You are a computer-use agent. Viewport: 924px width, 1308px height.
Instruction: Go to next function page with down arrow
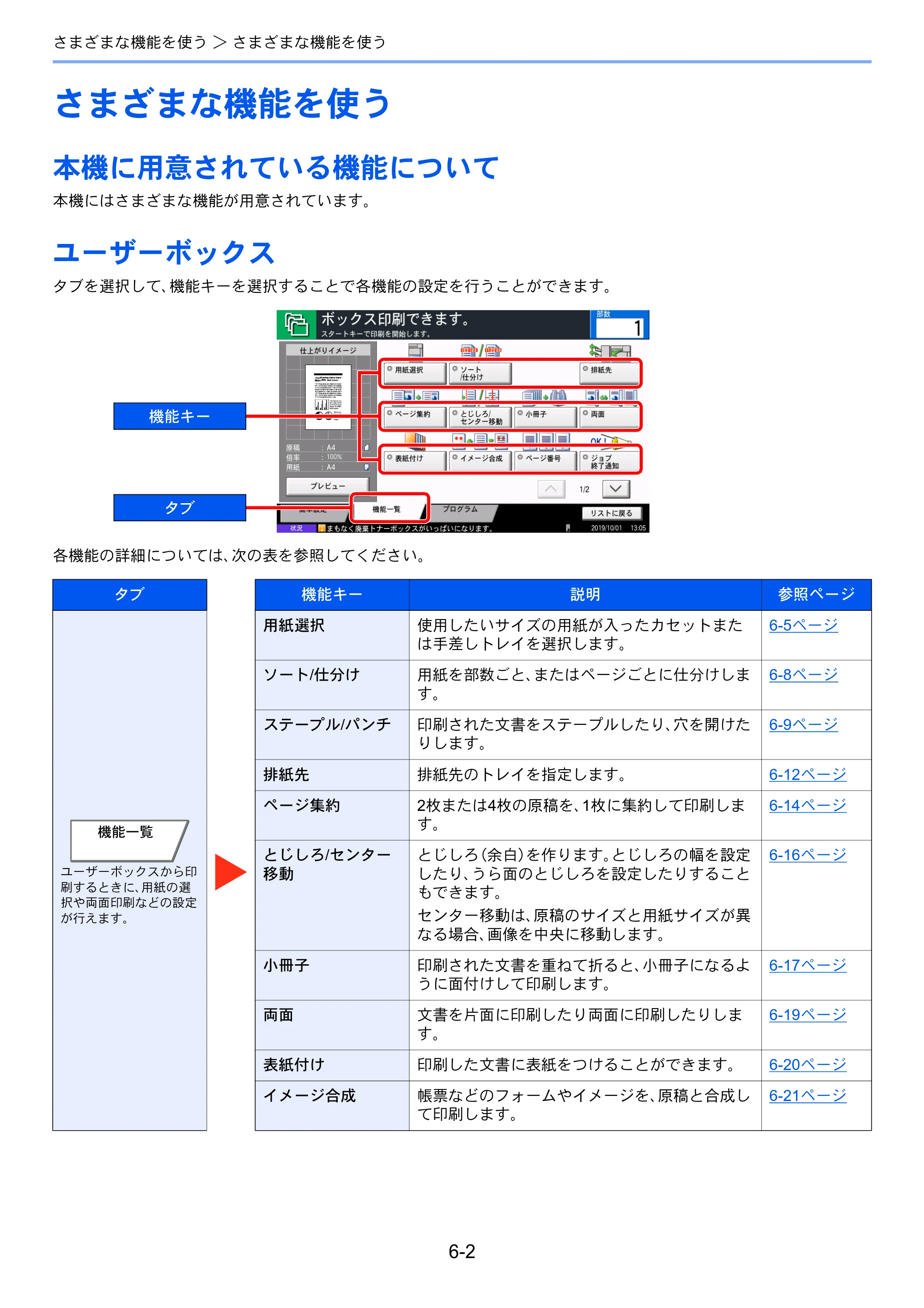[x=616, y=489]
